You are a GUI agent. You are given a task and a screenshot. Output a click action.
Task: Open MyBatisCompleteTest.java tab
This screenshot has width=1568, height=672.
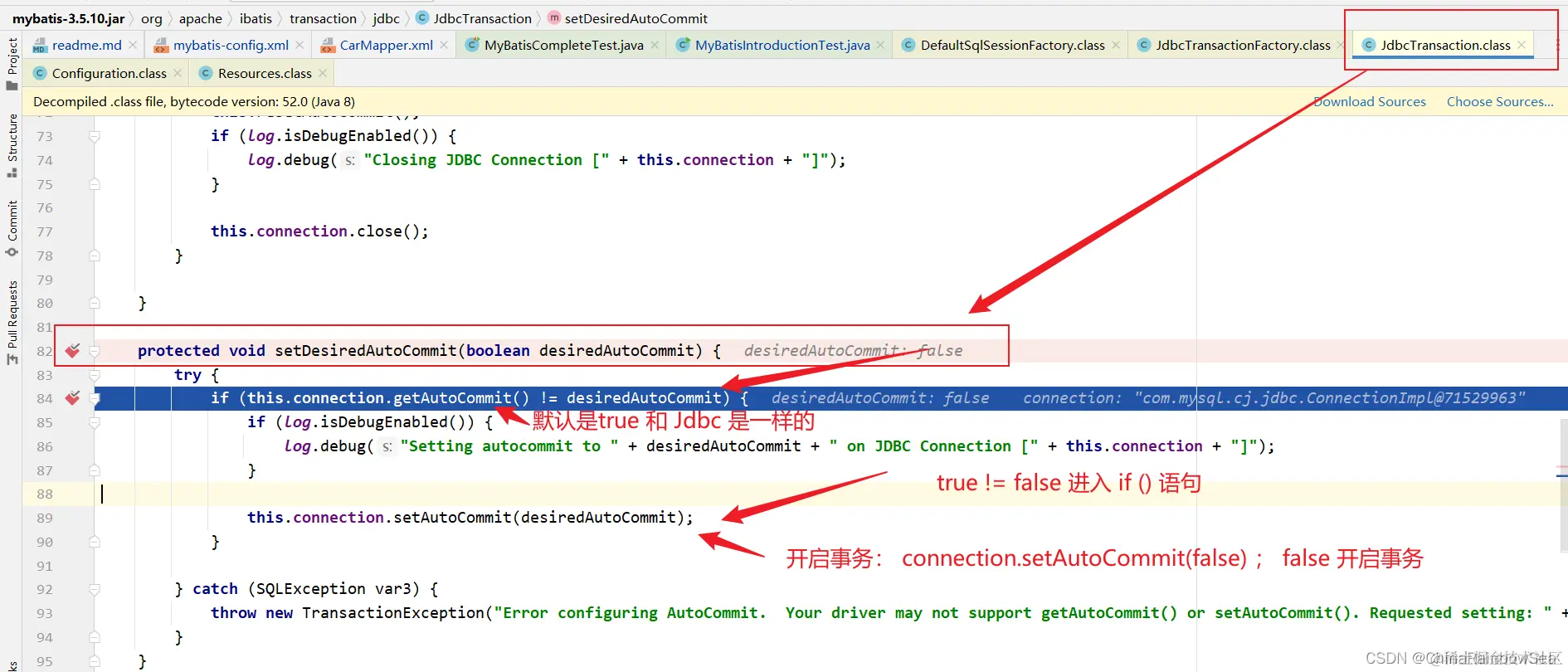pos(563,45)
